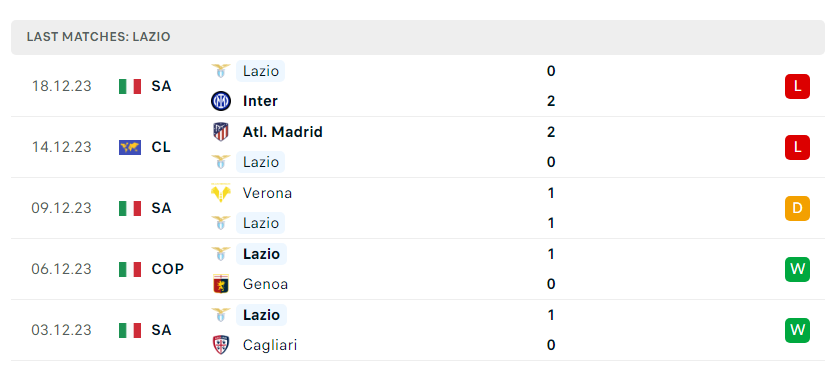Click the green W badge for Genoa match

pyautogui.click(x=797, y=269)
